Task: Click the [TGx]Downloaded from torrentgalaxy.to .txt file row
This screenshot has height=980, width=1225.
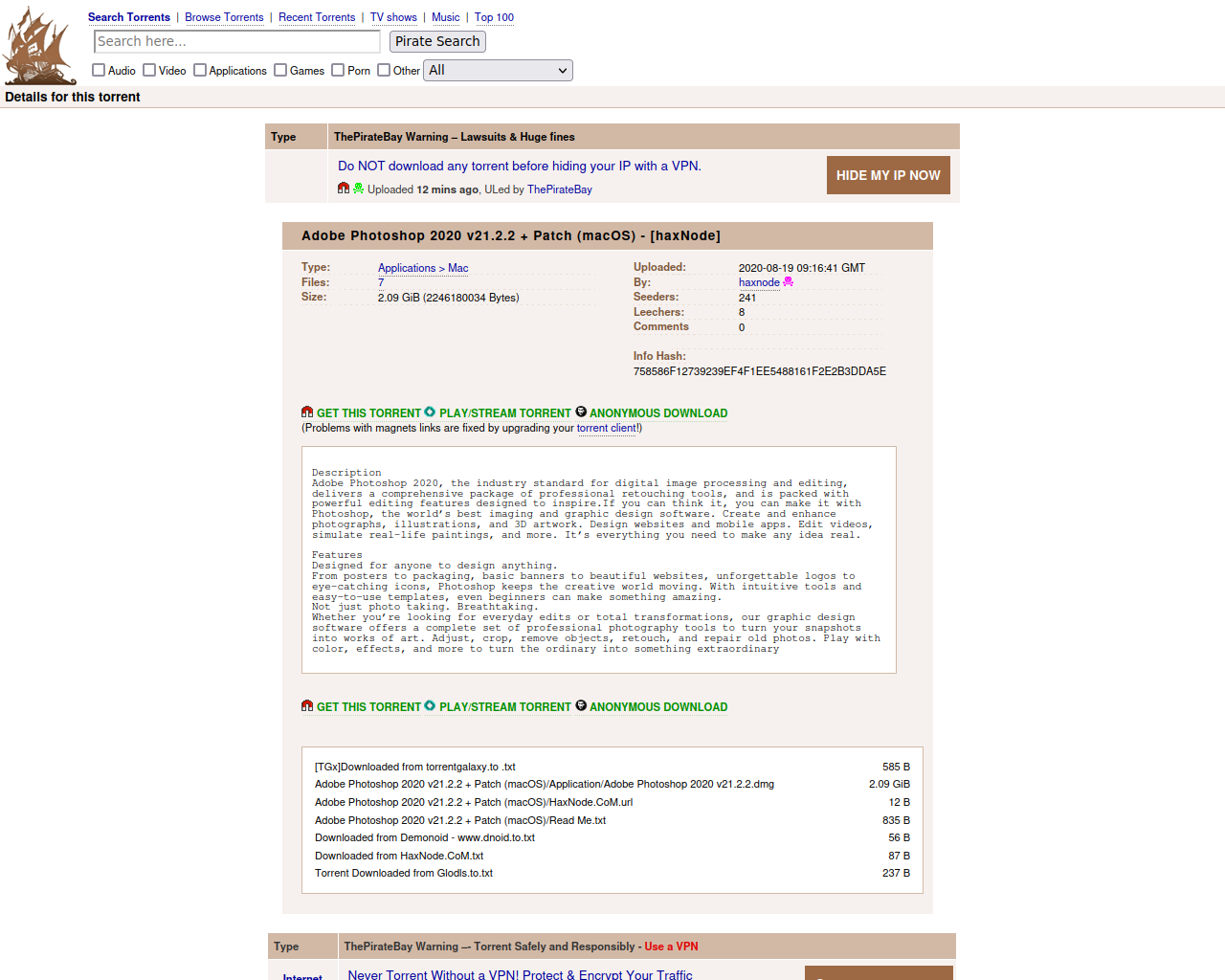Action: (612, 767)
